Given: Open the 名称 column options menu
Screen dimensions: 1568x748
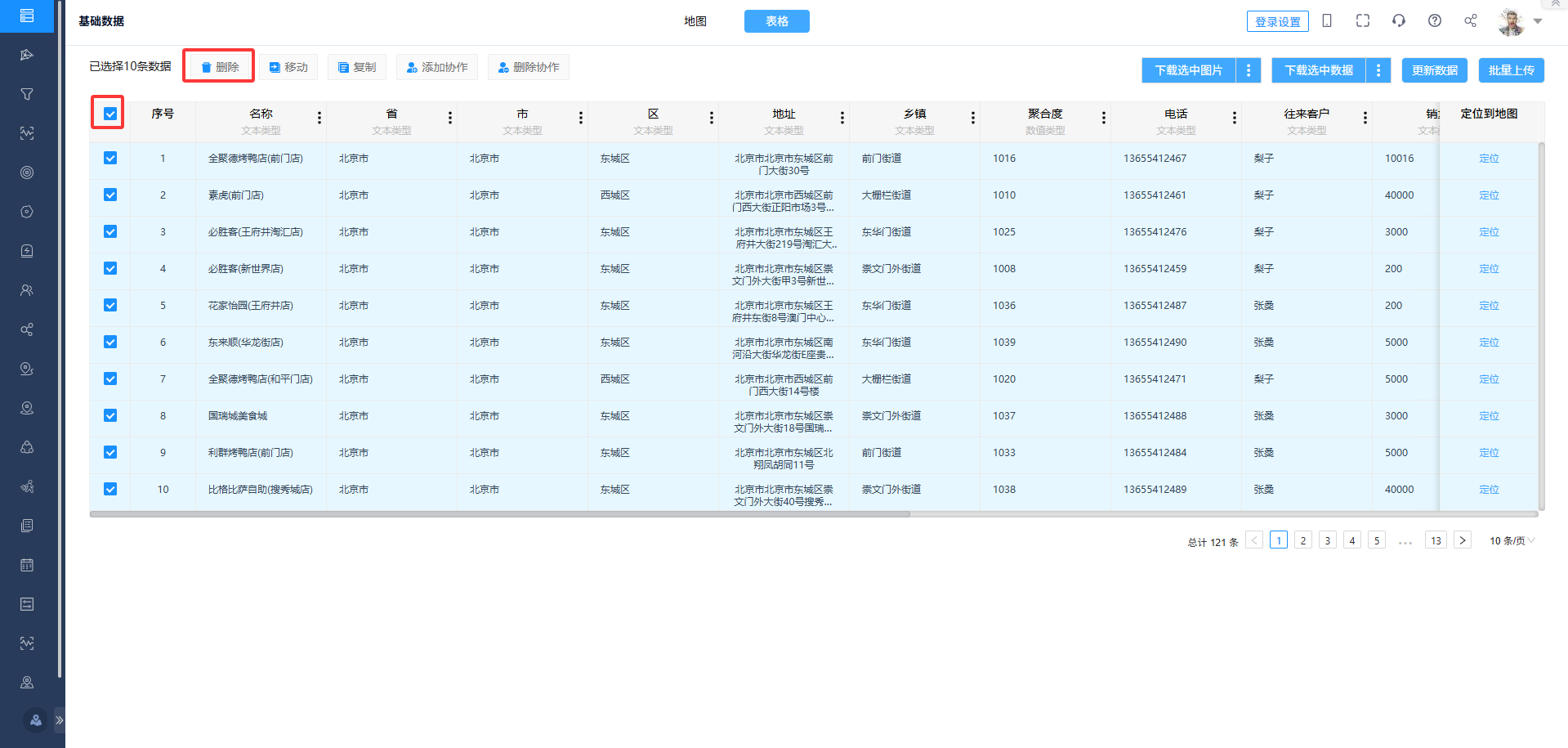Looking at the screenshot, I should [319, 119].
